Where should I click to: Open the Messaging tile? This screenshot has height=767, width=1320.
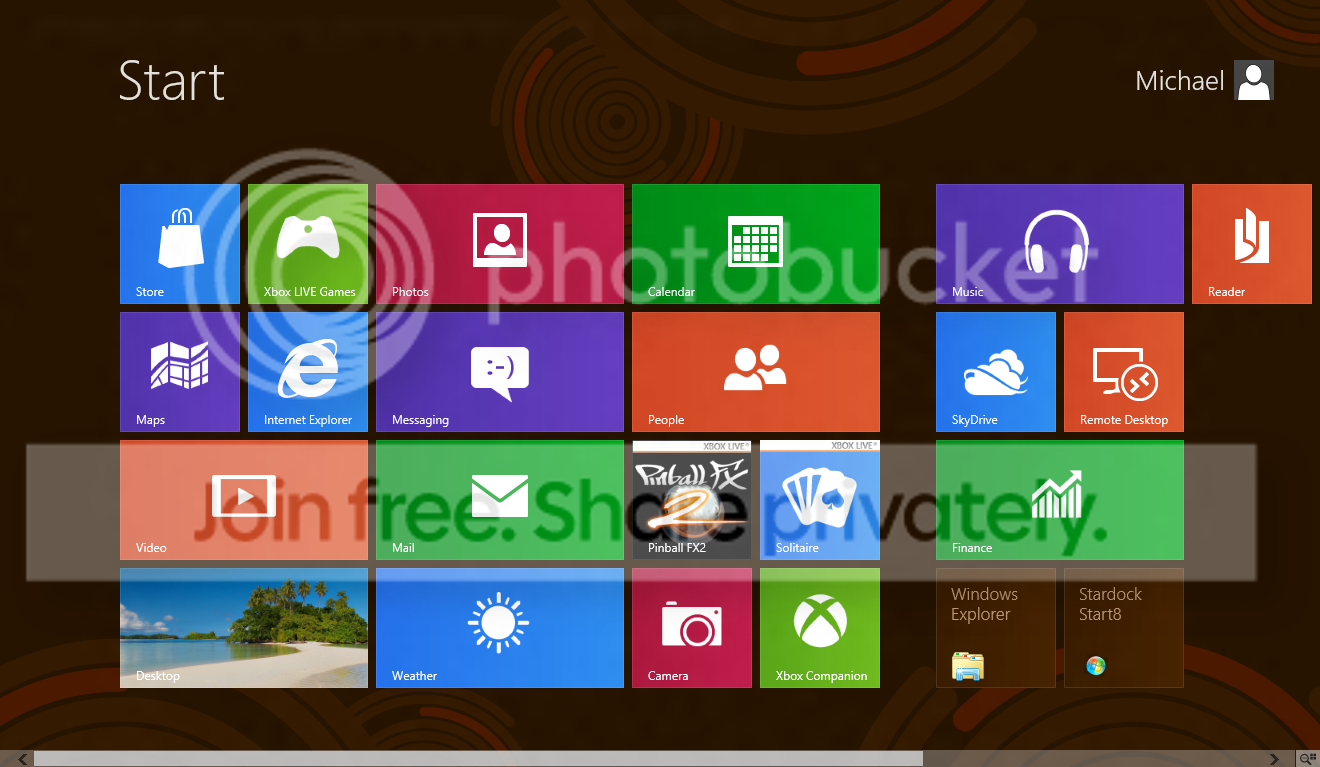500,372
